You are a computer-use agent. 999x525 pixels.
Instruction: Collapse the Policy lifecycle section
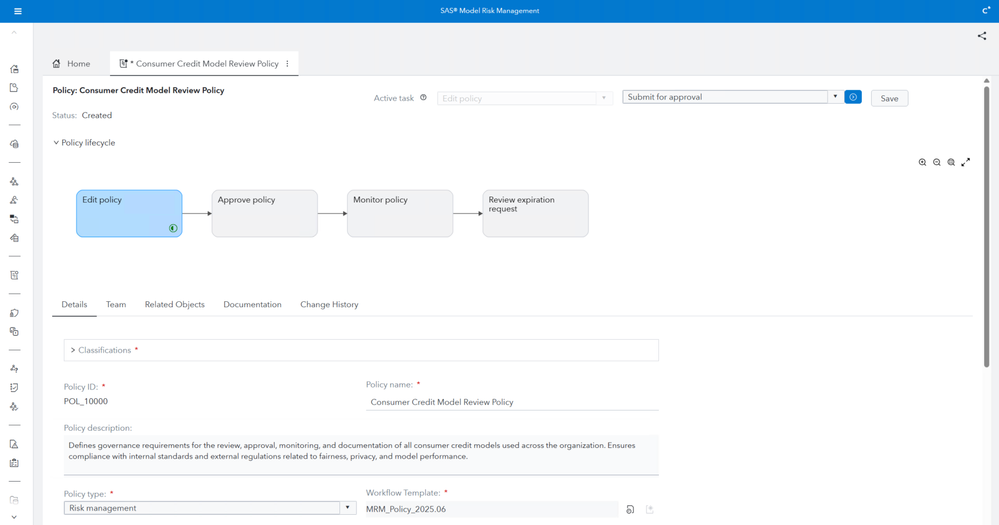click(56, 143)
